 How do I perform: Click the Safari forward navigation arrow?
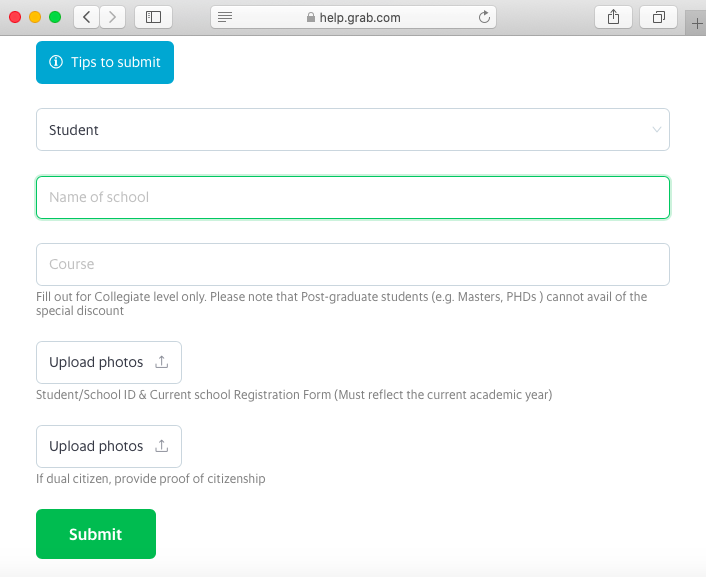pyautogui.click(x=113, y=17)
